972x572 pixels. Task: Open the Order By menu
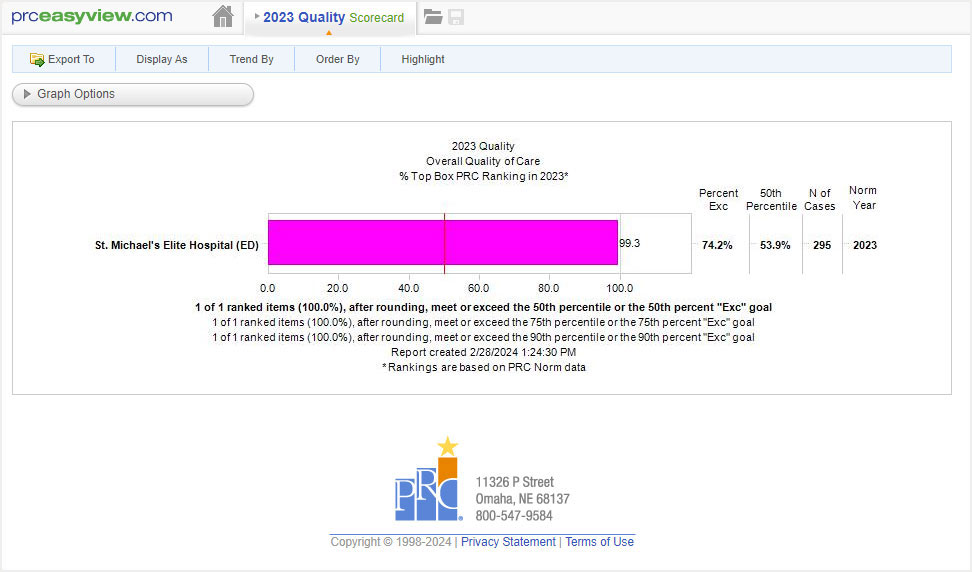coord(337,59)
